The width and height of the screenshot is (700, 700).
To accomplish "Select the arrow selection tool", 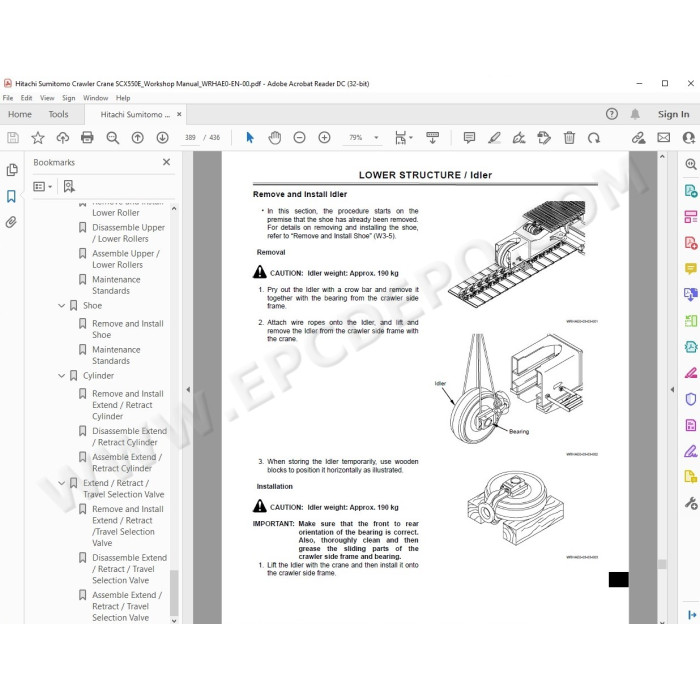I will click(250, 138).
